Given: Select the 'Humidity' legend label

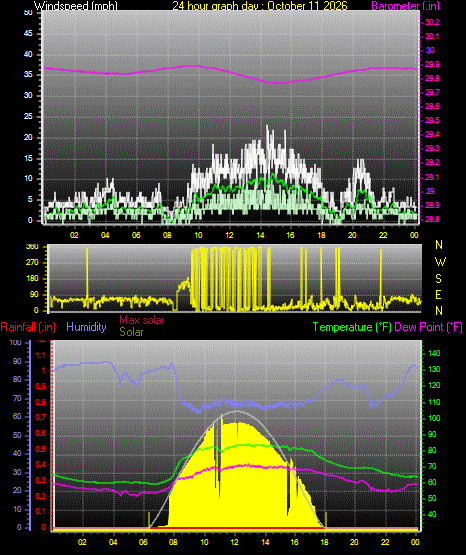Looking at the screenshot, I should pos(86,327).
